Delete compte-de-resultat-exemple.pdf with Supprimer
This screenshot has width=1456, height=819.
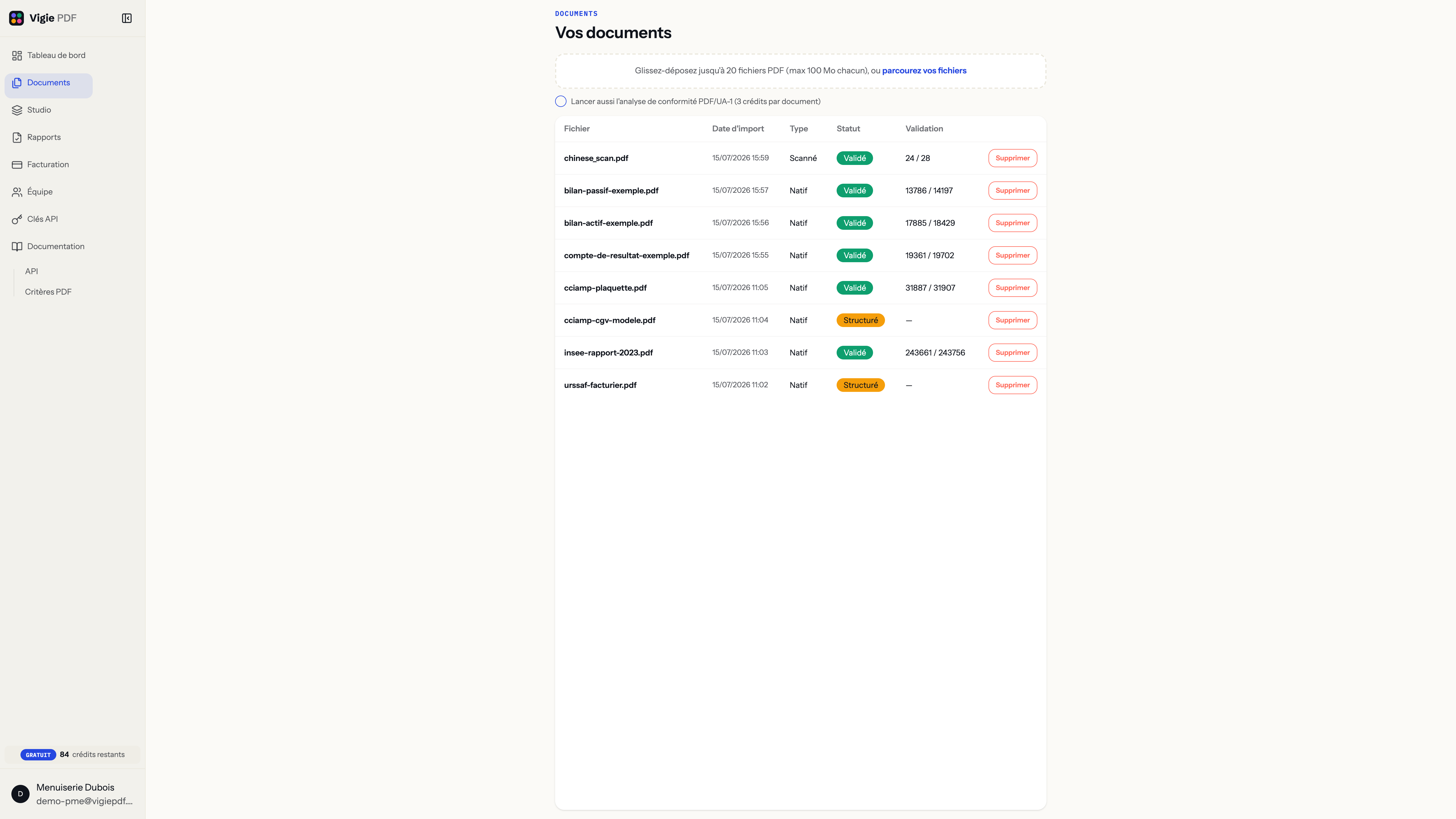click(1012, 255)
